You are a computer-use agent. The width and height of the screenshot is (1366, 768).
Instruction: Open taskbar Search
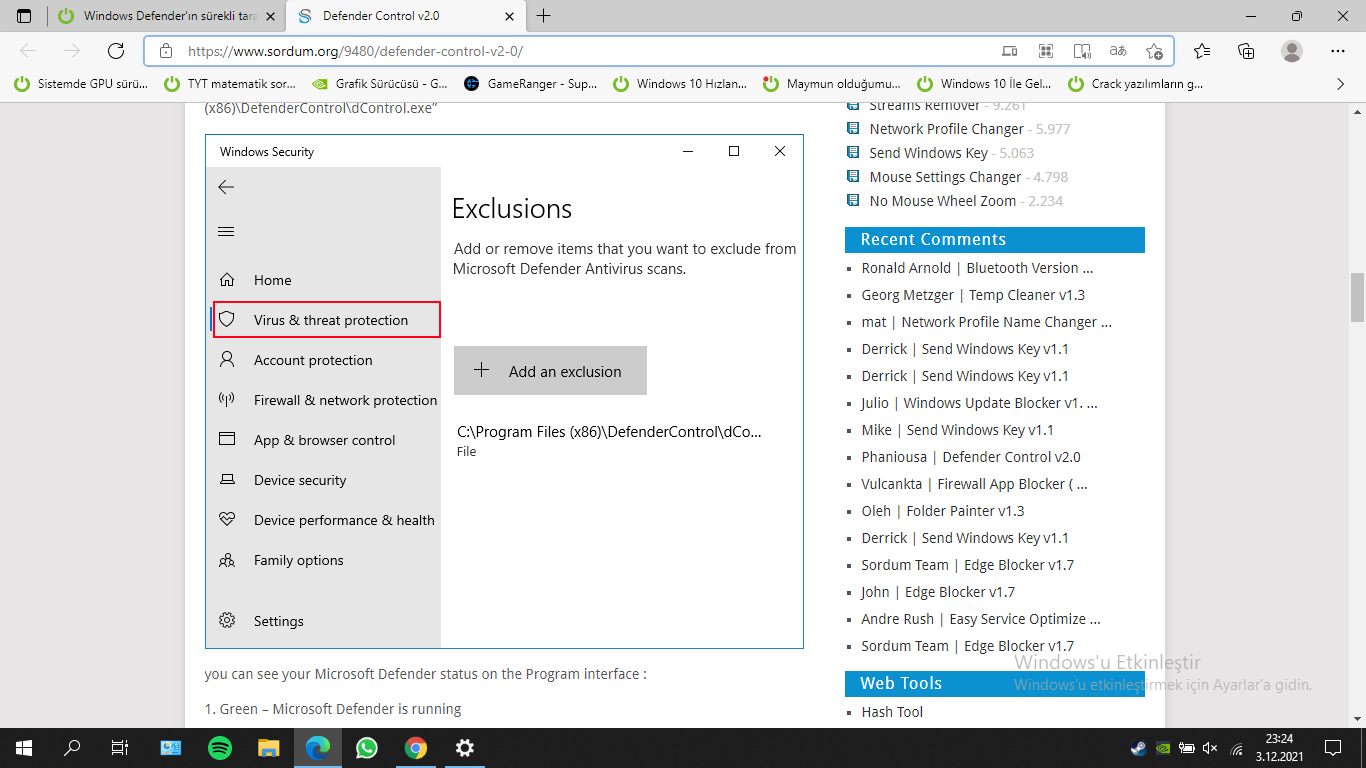[x=72, y=748]
